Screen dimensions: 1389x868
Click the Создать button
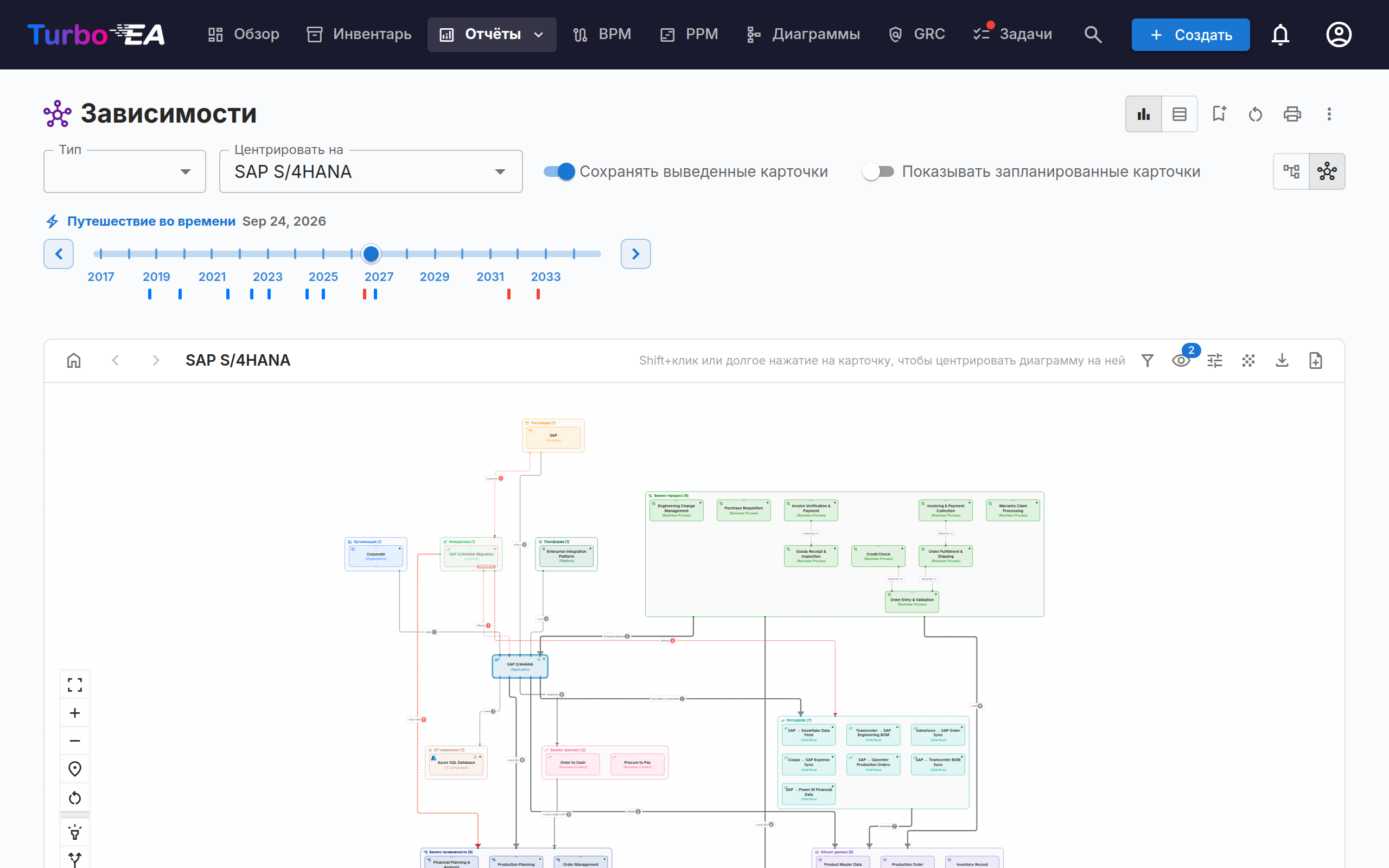pyautogui.click(x=1190, y=34)
